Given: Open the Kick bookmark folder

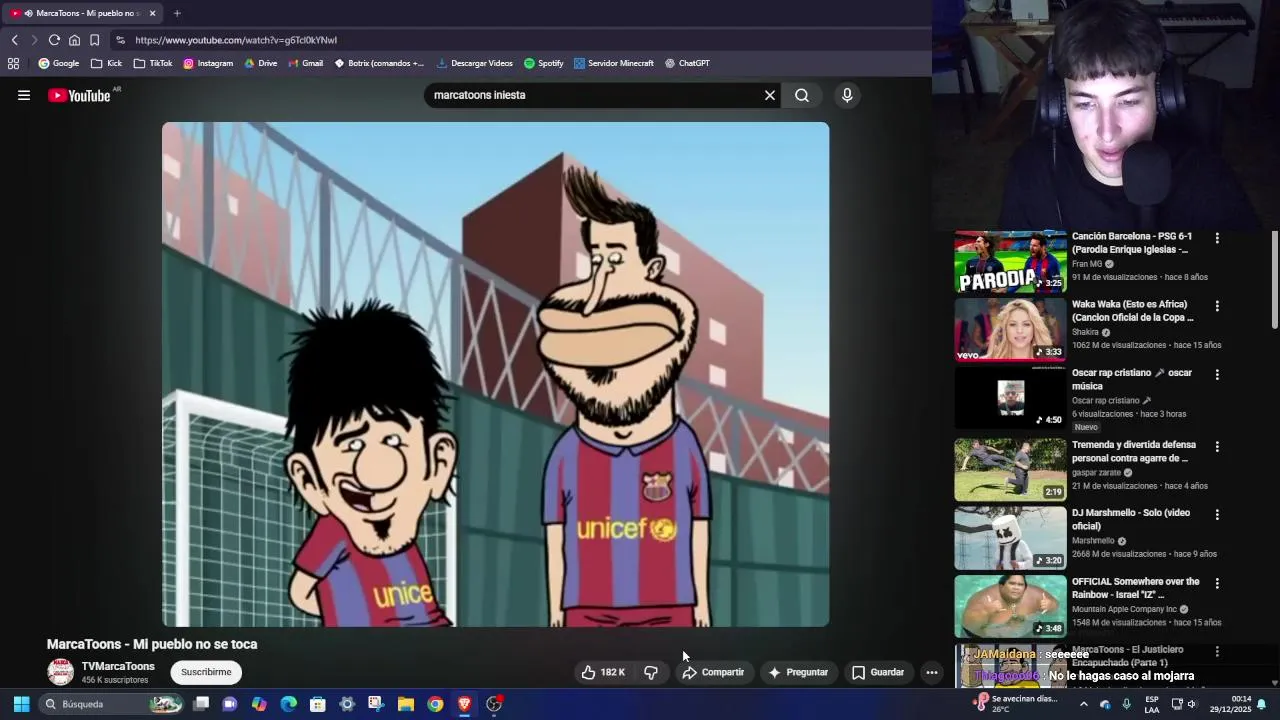Looking at the screenshot, I should point(106,63).
